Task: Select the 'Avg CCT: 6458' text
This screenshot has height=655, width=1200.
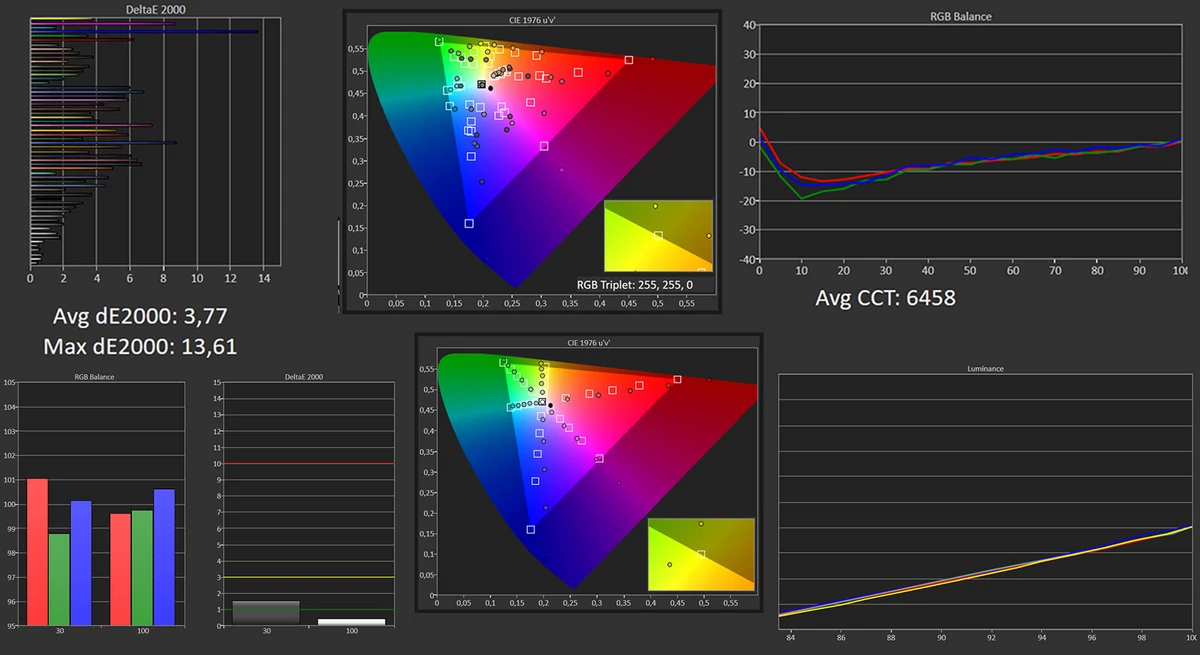Action: pyautogui.click(x=886, y=297)
